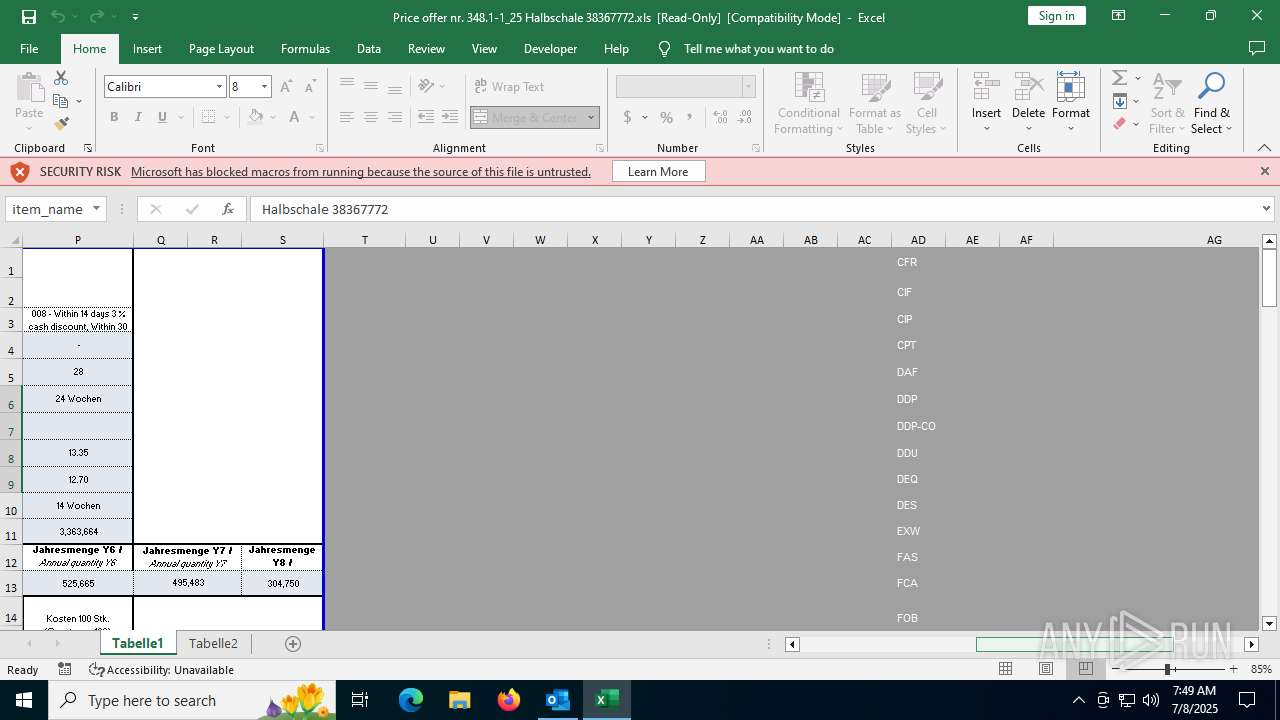Dismiss the security risk message bar
This screenshot has height=720, width=1280.
[1265, 172]
